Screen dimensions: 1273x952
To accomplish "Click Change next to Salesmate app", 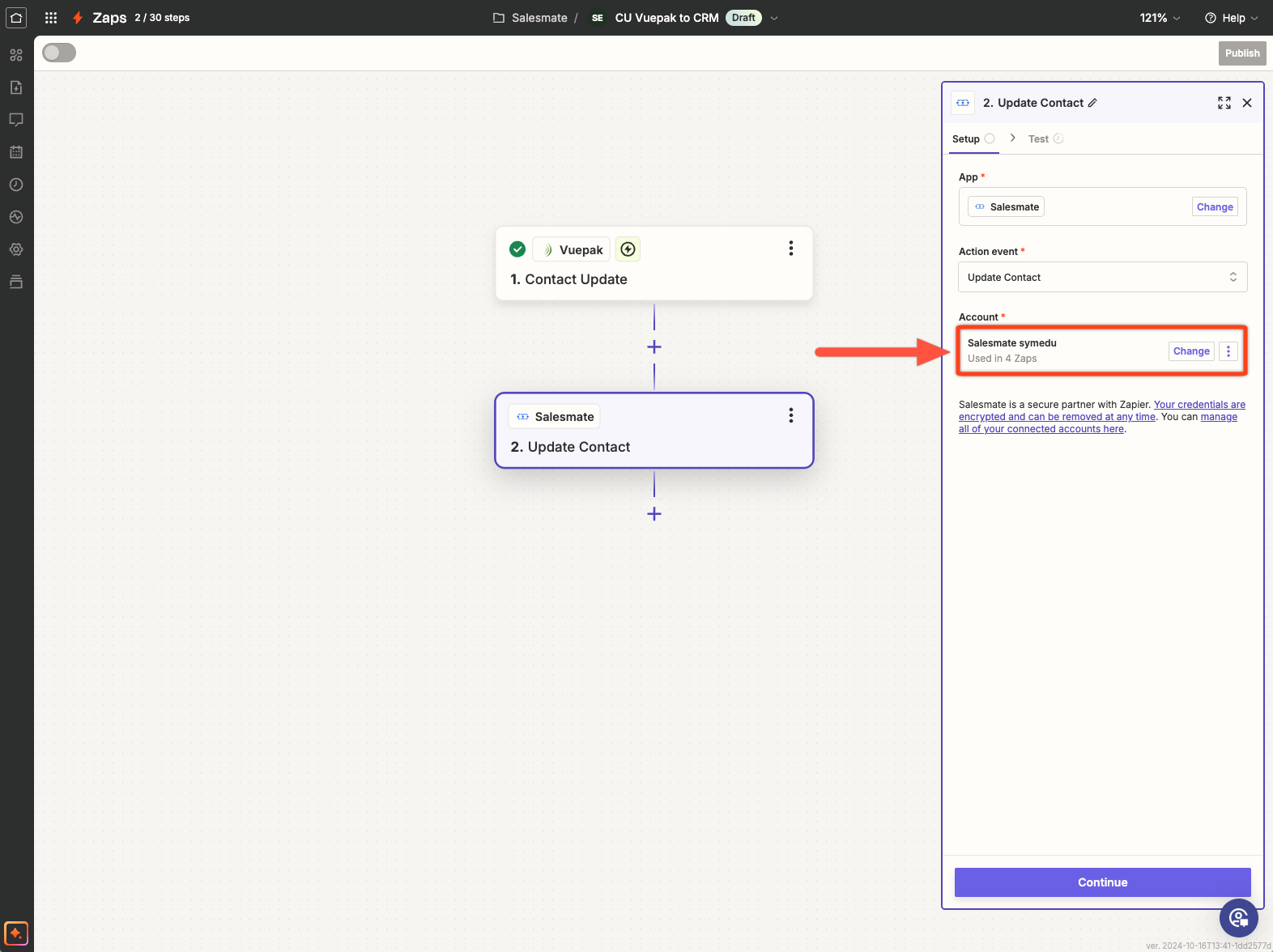I will click(x=1214, y=207).
